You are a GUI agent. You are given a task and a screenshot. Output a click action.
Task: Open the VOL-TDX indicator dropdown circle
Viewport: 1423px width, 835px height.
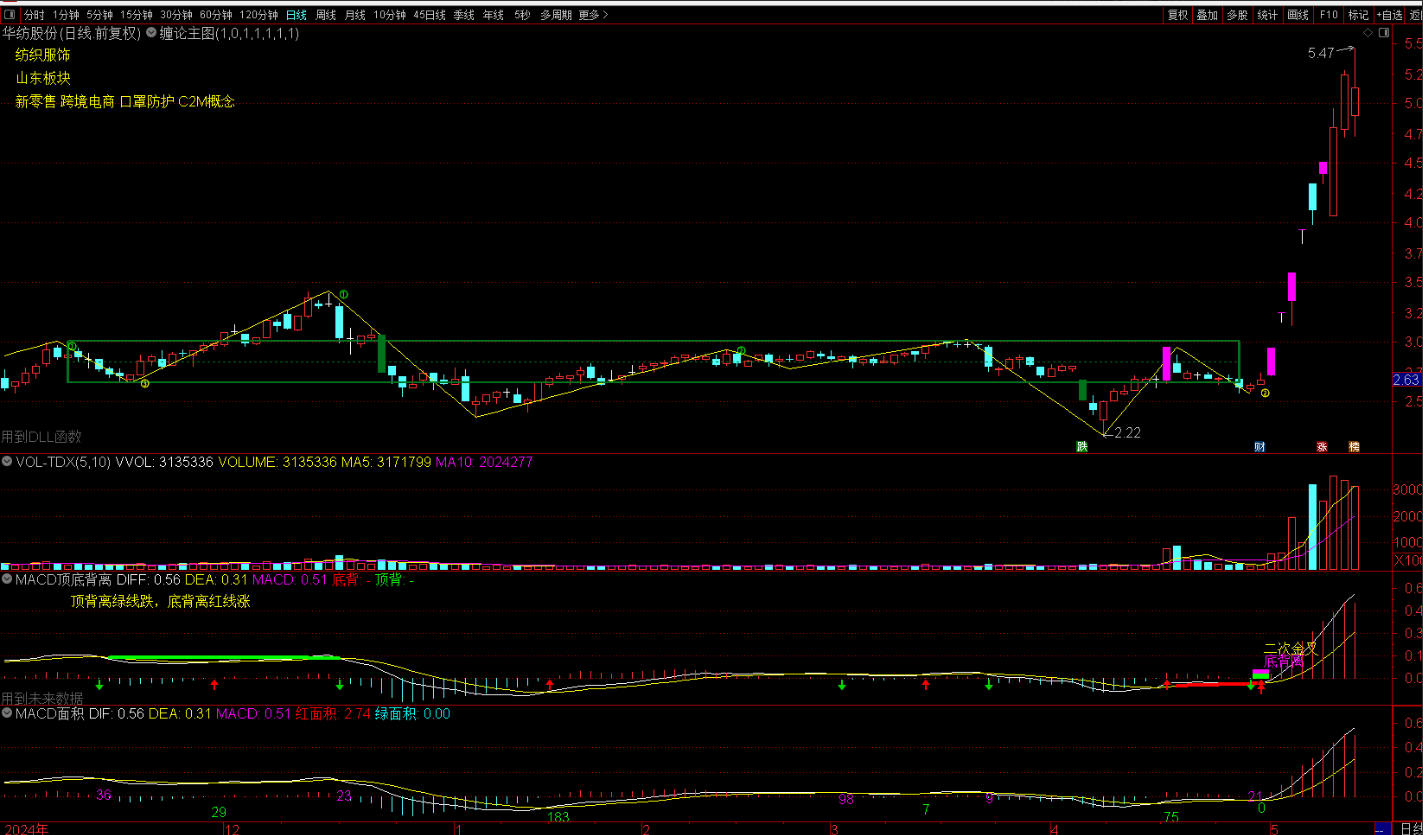pos(8,462)
